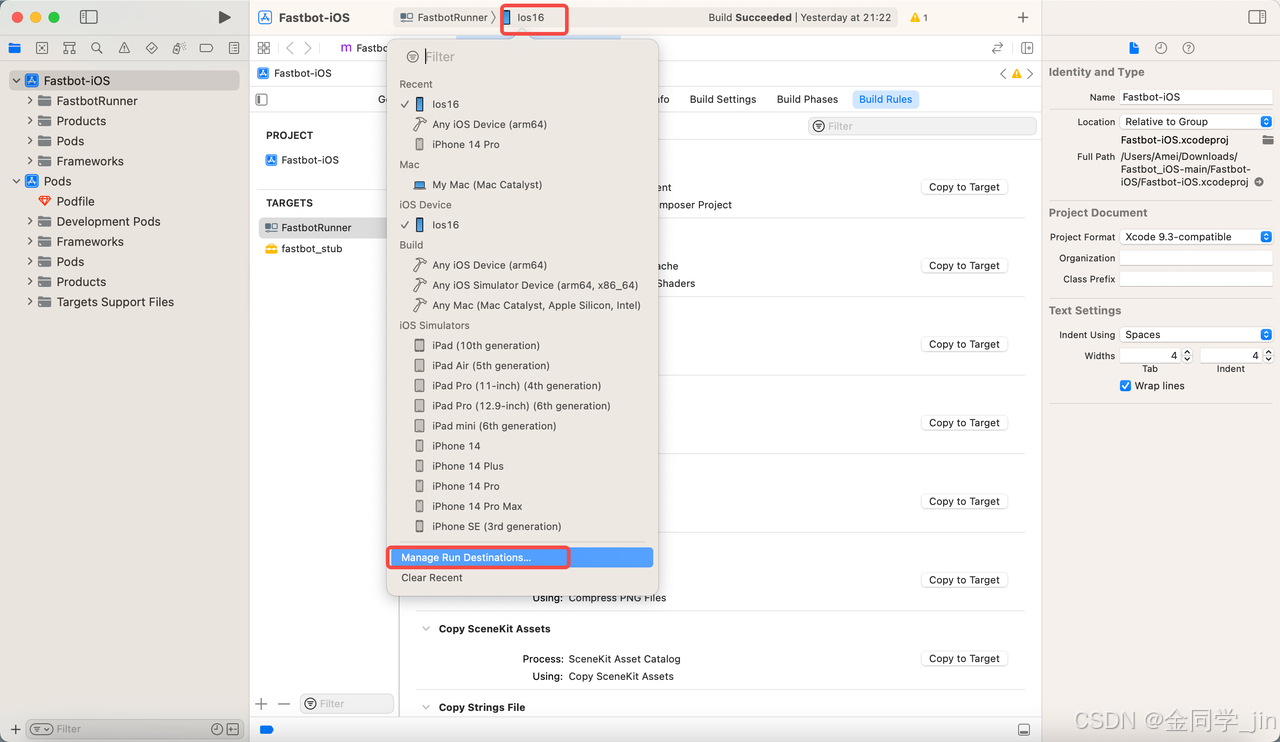
Task: Open the Debug navigator icon
Action: (x=178, y=47)
